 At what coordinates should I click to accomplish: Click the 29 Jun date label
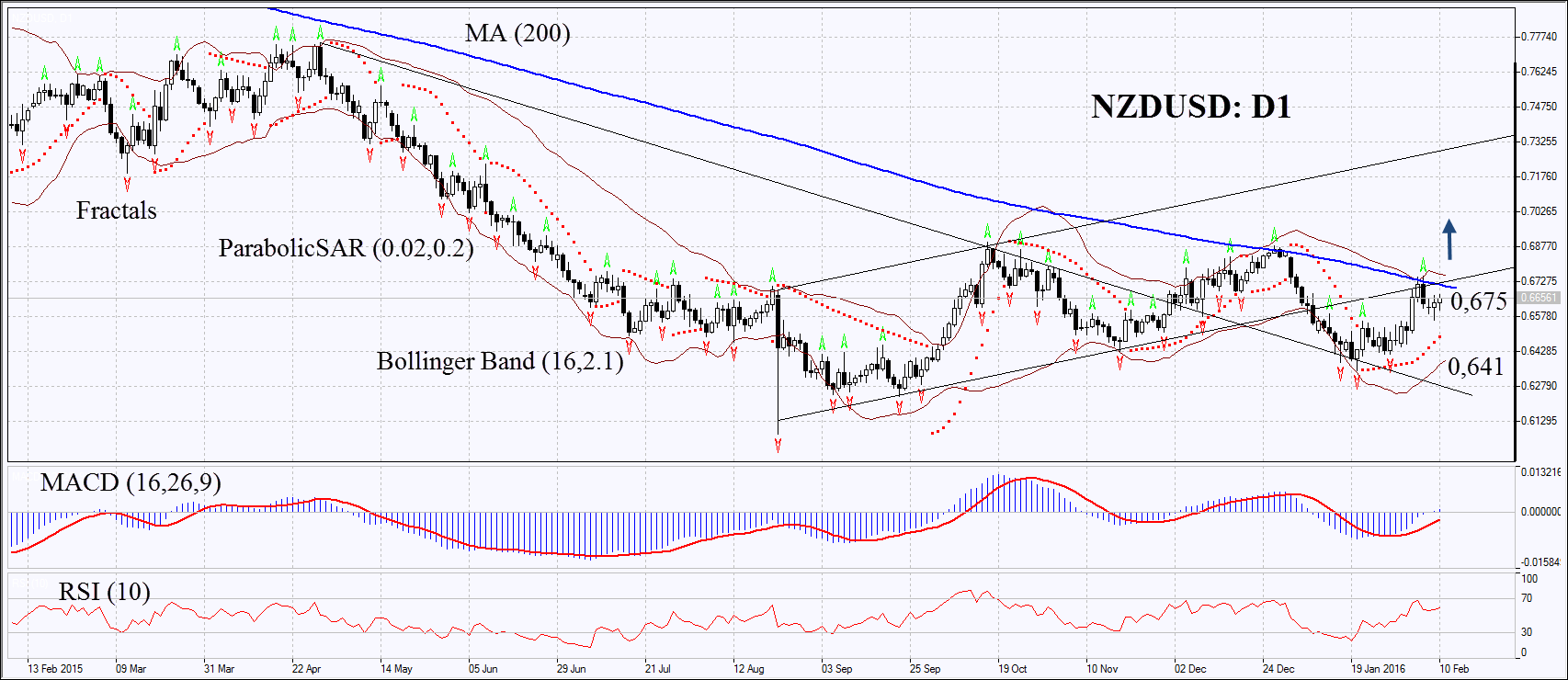pos(571,668)
